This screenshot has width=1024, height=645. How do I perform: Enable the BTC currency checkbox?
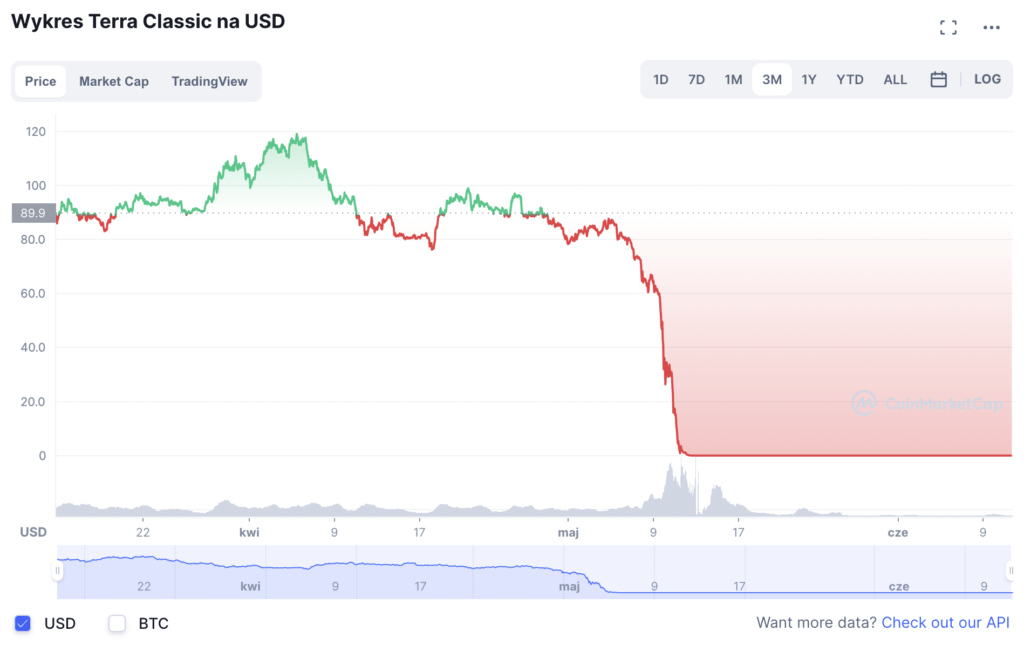[x=117, y=624]
